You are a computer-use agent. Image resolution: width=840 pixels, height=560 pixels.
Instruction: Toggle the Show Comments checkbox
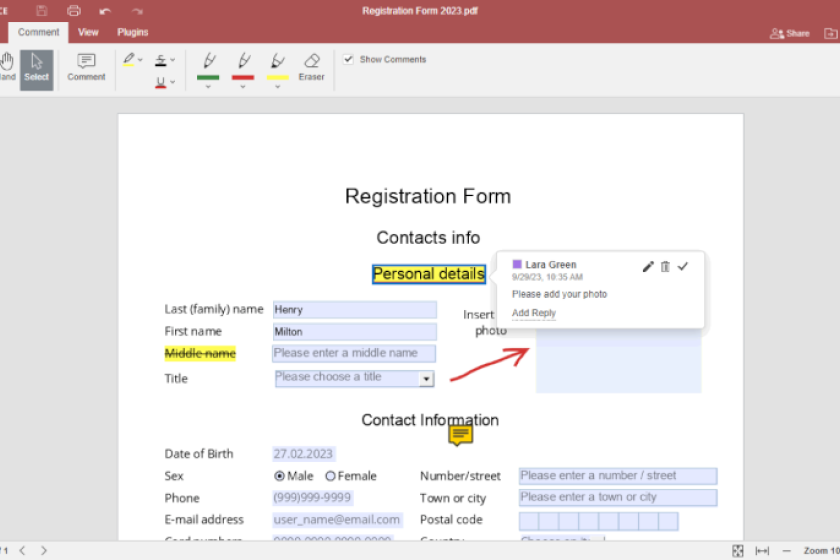349,59
